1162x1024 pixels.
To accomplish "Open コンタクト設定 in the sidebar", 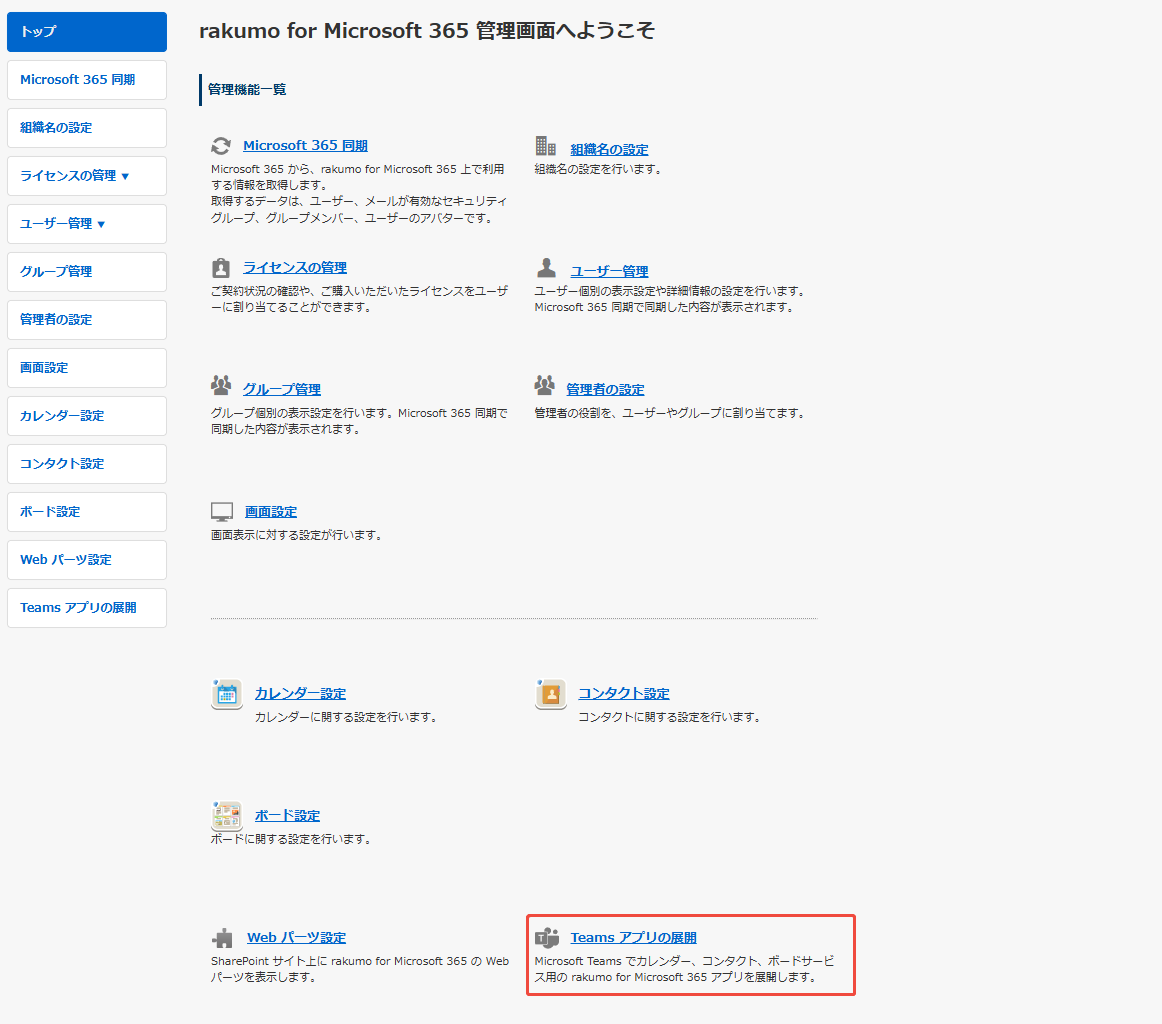I will [87, 464].
